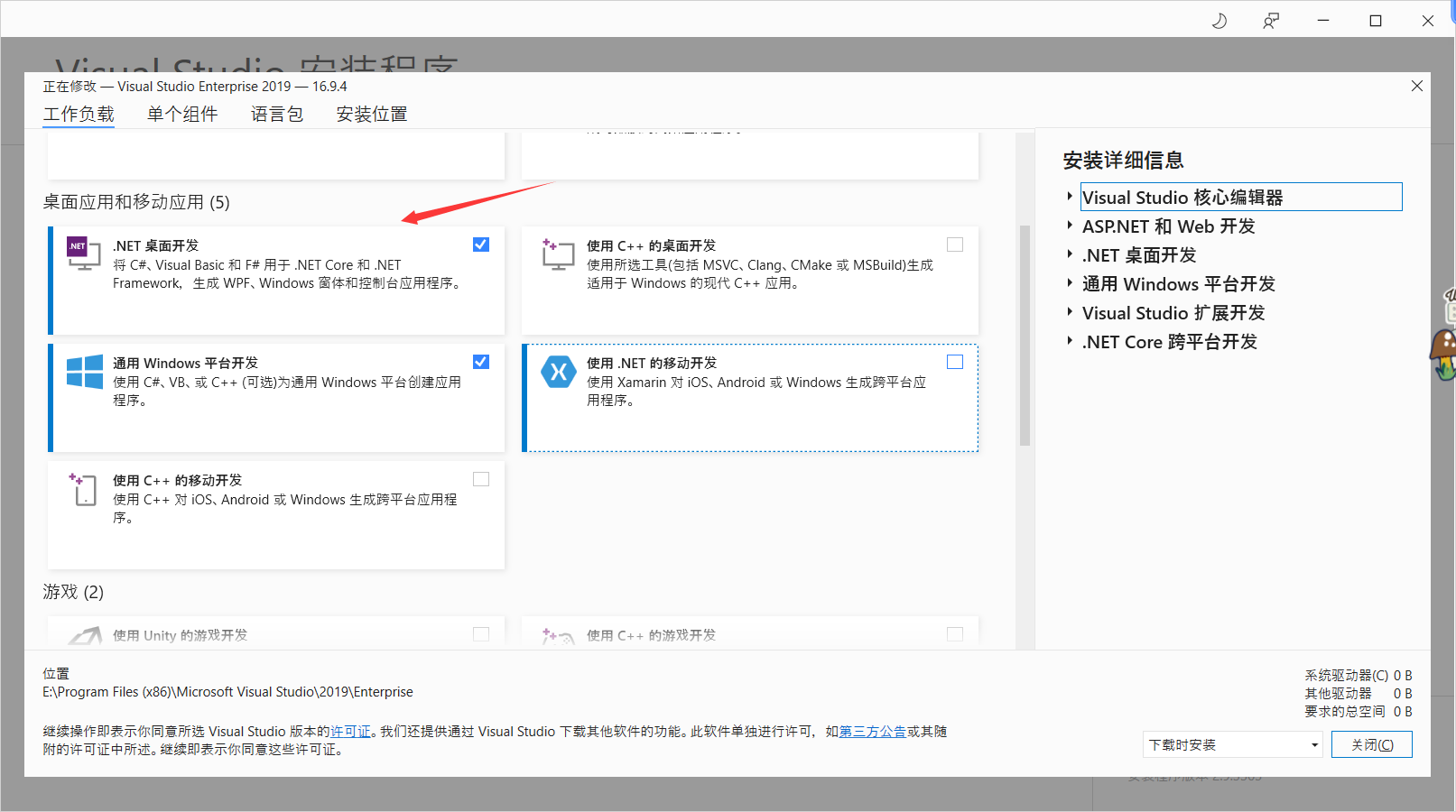The image size is (1456, 812).
Task: Expand .NET Core 跨平台开发 details
Action: pyautogui.click(x=1070, y=341)
